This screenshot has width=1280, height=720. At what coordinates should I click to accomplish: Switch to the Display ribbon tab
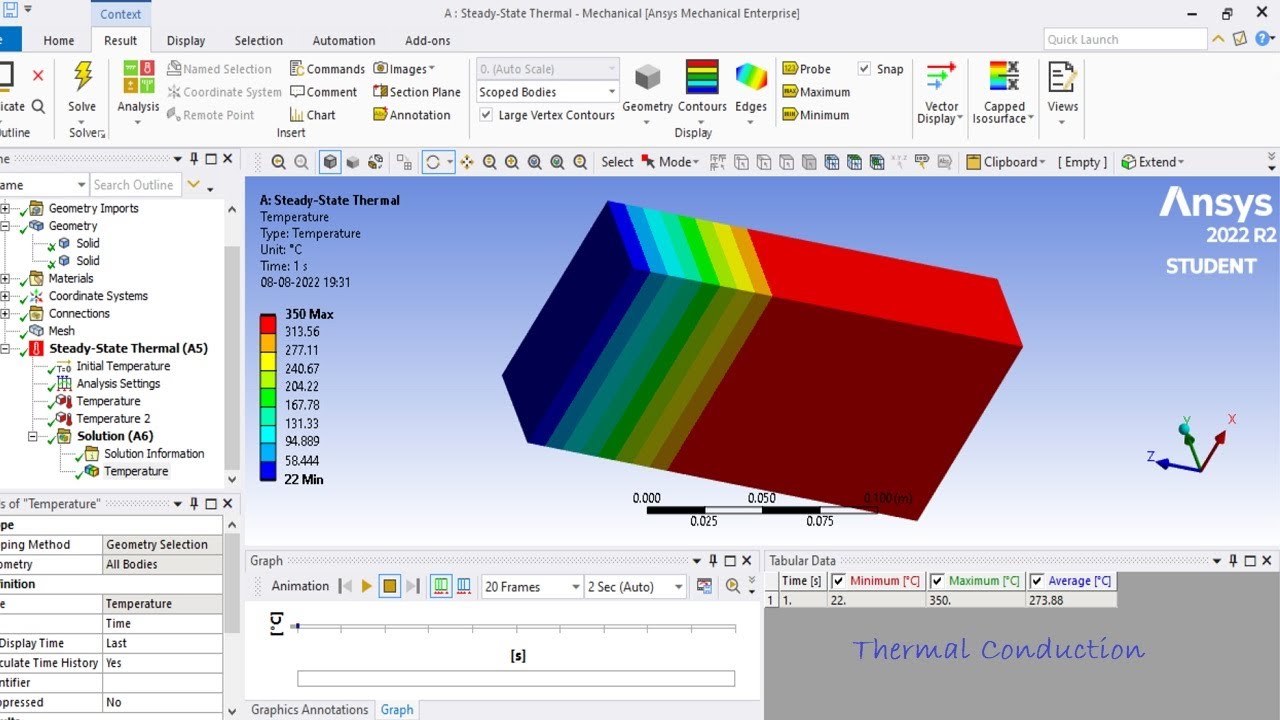pos(186,41)
